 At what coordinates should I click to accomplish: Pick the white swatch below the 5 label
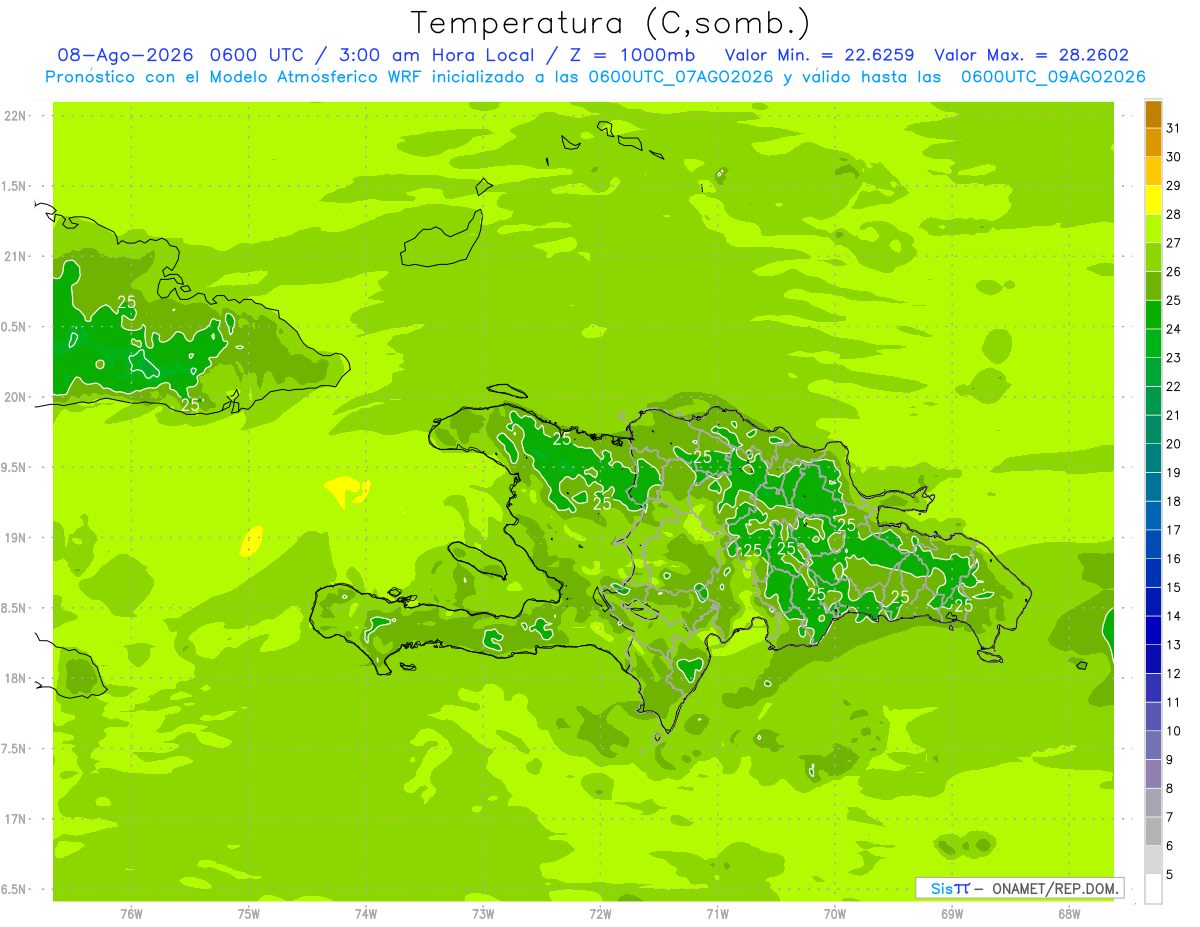point(1153,889)
